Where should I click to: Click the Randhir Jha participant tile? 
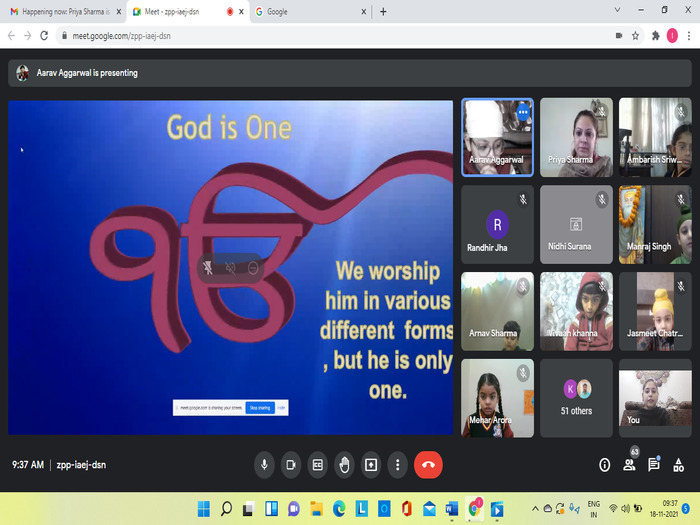coord(497,225)
